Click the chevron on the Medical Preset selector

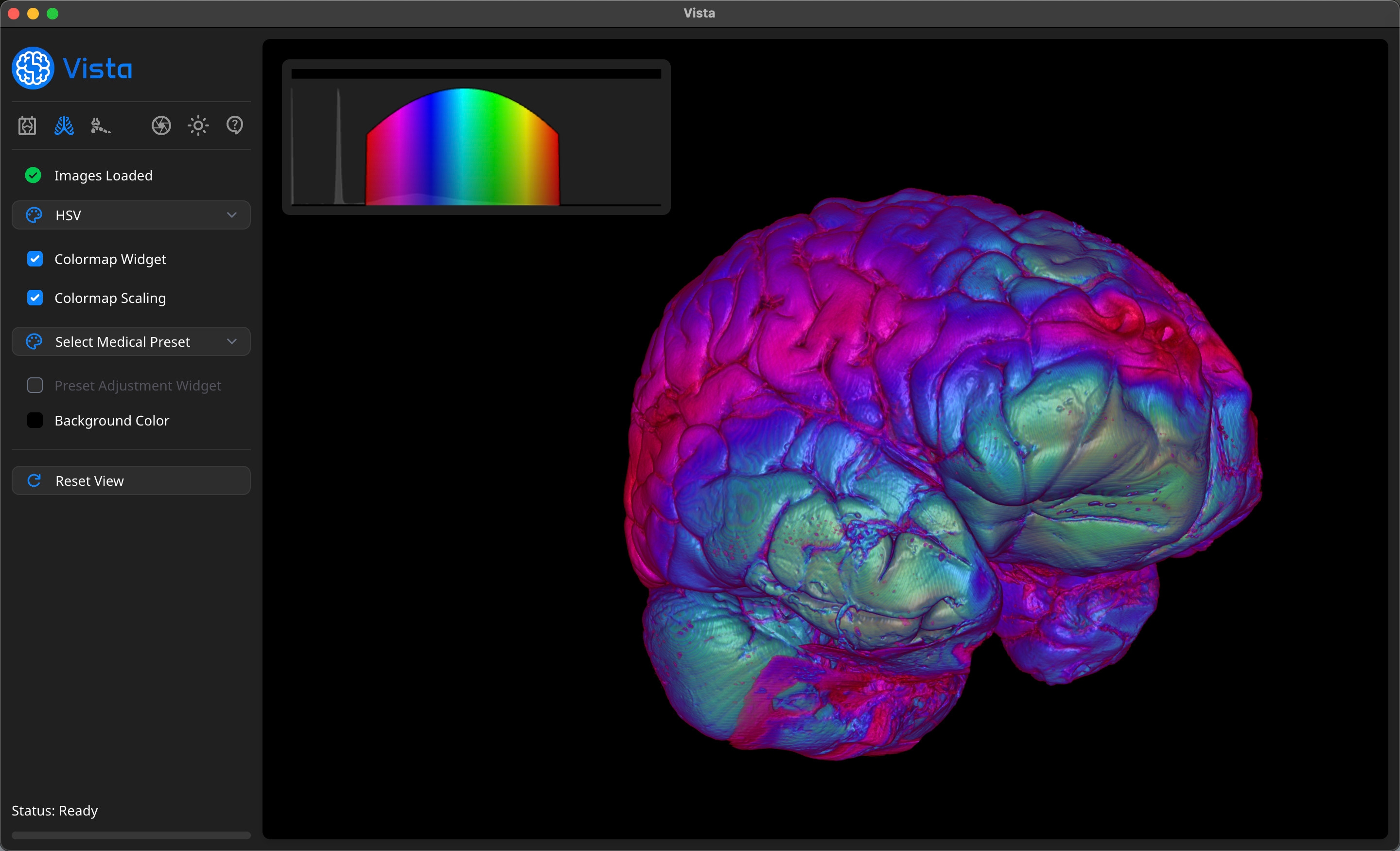(232, 341)
